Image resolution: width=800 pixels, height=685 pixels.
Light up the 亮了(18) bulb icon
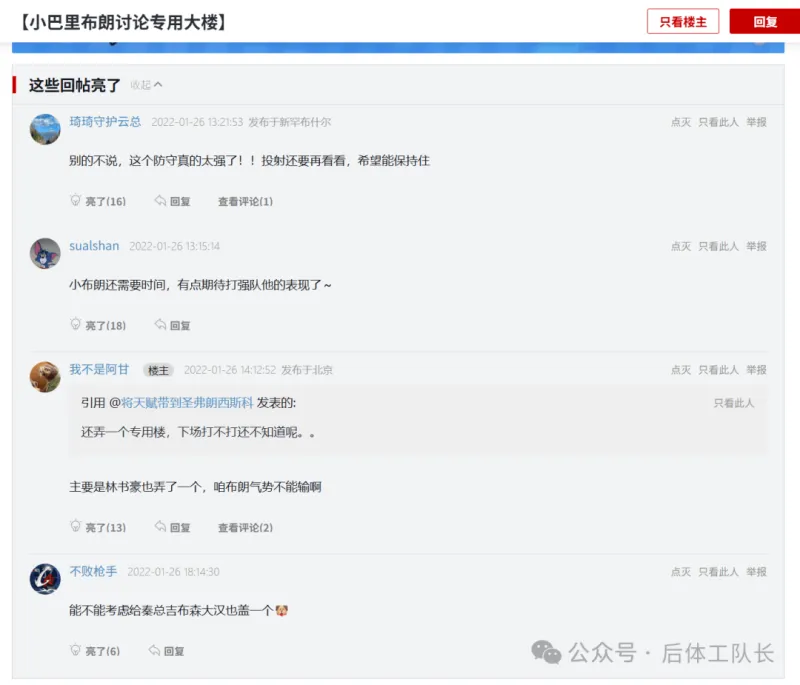click(x=76, y=324)
